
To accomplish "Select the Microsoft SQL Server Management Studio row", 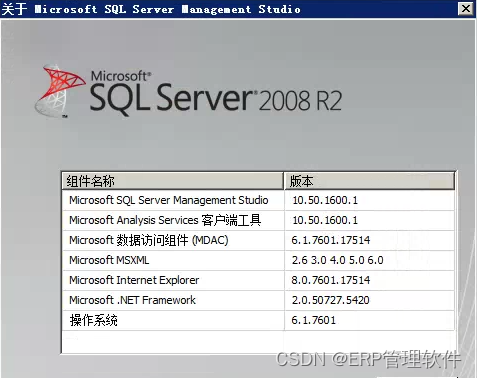I will tap(258, 200).
